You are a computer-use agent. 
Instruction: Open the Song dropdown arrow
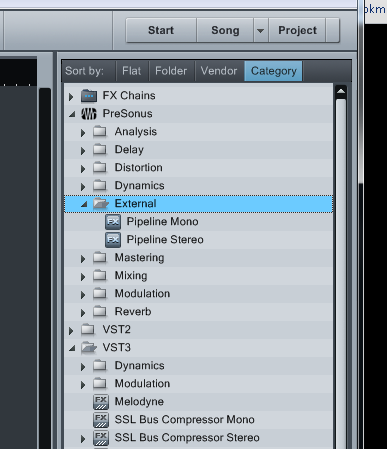[x=261, y=30]
